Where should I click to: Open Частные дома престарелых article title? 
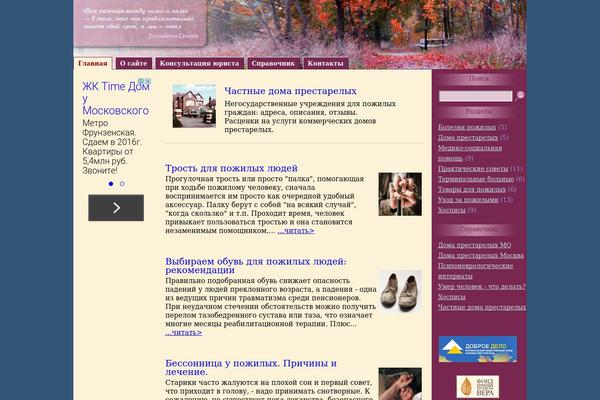[290, 91]
